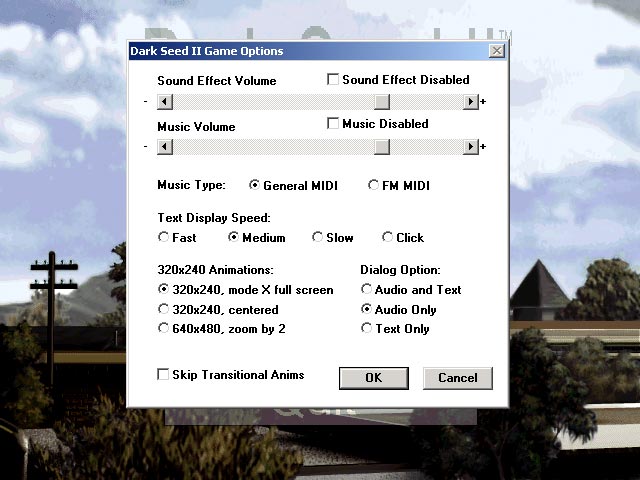Click the Sound Effect Volume slider thumb
This screenshot has height=480, width=640.
point(382,102)
